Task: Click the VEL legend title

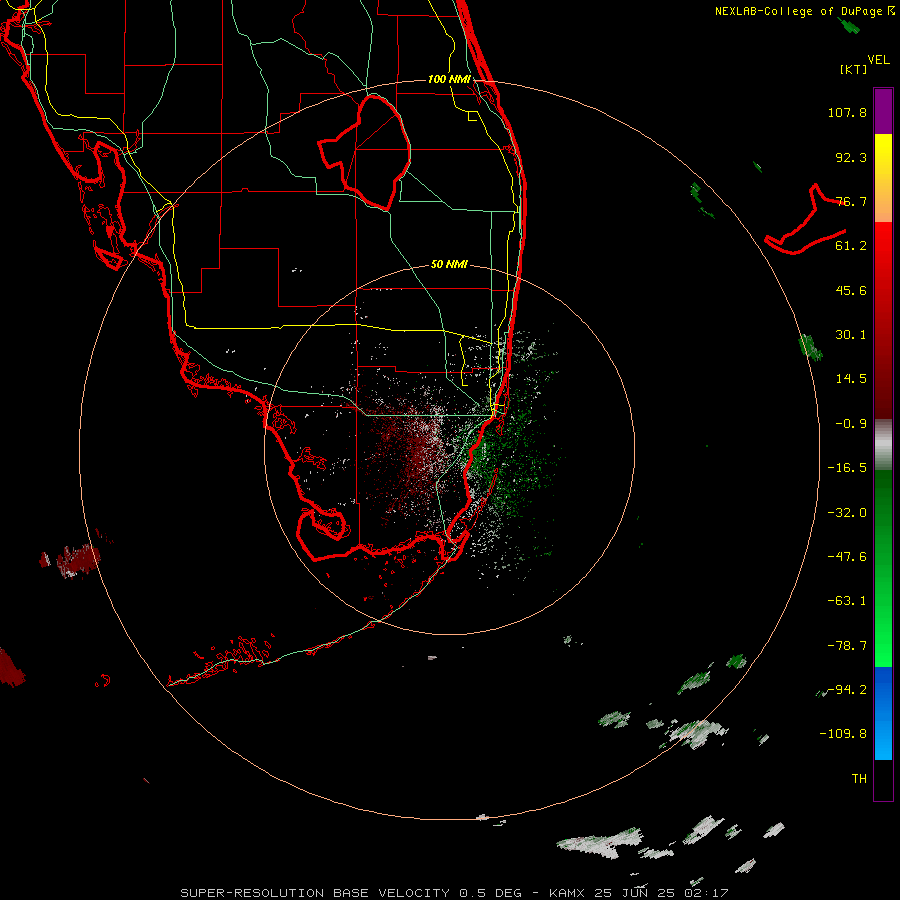Action: [x=878, y=60]
